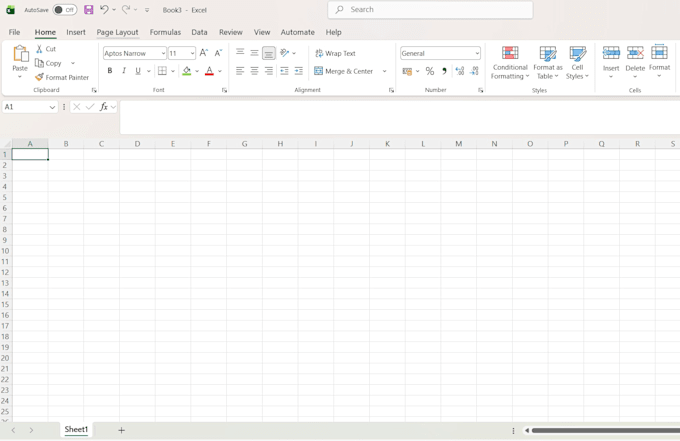This screenshot has width=680, height=441.
Task: Apply Percent Style format
Action: (430, 71)
